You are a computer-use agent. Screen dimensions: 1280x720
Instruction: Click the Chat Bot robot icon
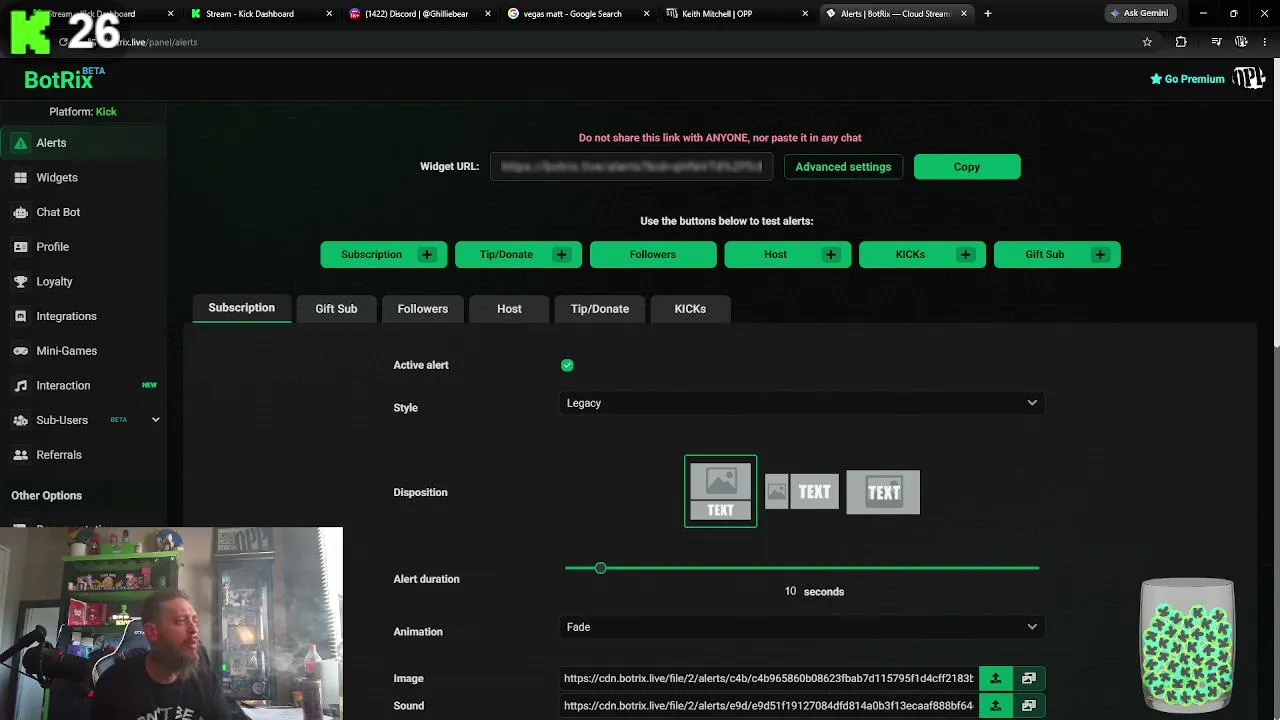(x=20, y=212)
